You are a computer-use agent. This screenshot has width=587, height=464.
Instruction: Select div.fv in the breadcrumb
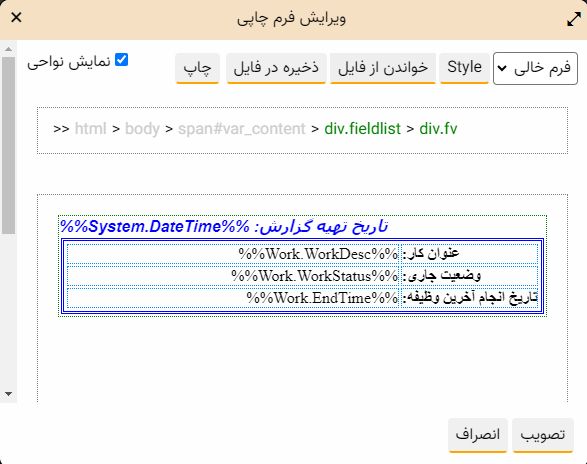click(438, 129)
